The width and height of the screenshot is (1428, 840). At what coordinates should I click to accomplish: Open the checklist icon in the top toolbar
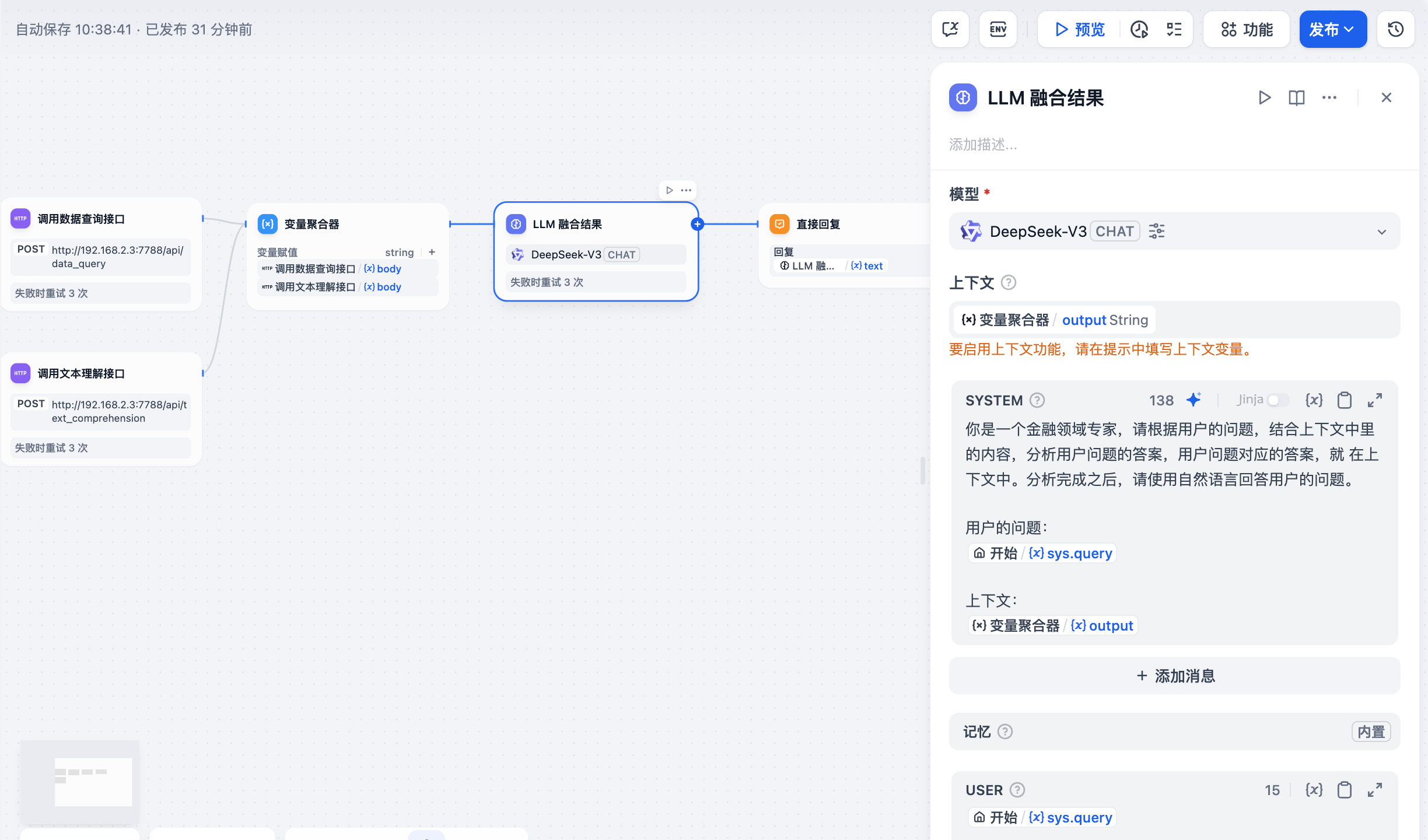coord(1174,29)
